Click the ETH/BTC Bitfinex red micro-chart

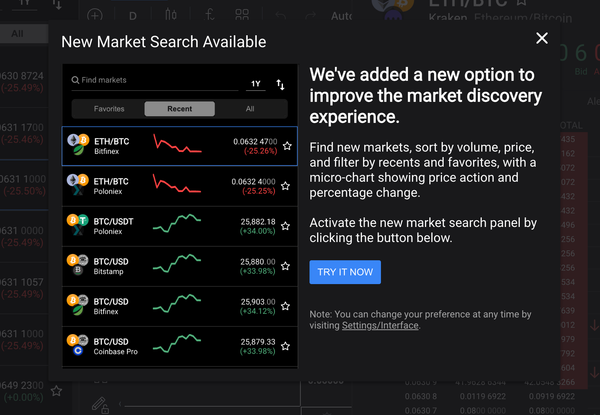point(177,143)
